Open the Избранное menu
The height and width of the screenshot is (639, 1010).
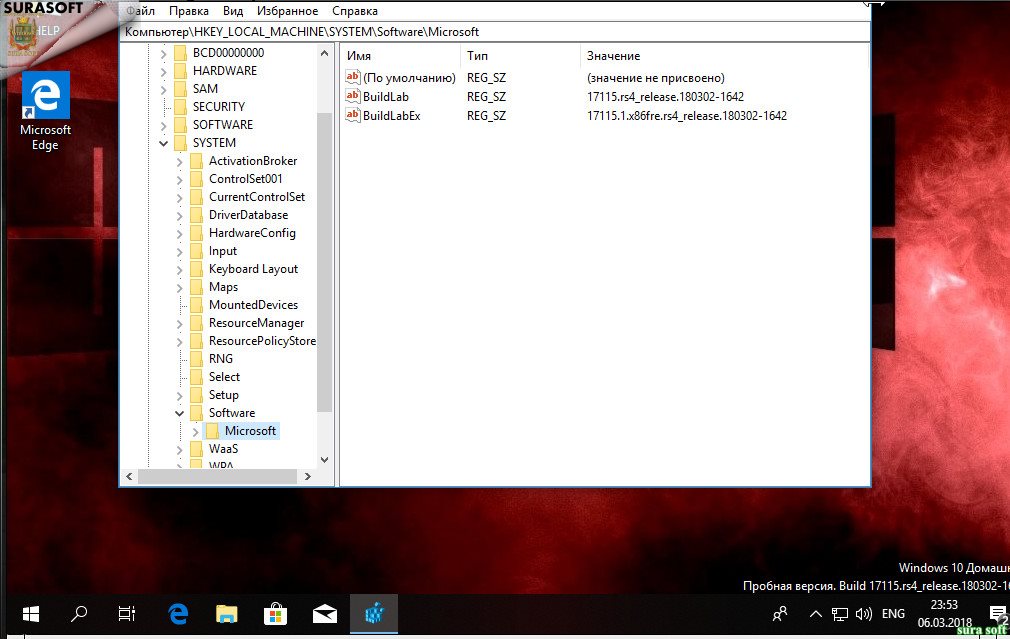(286, 11)
